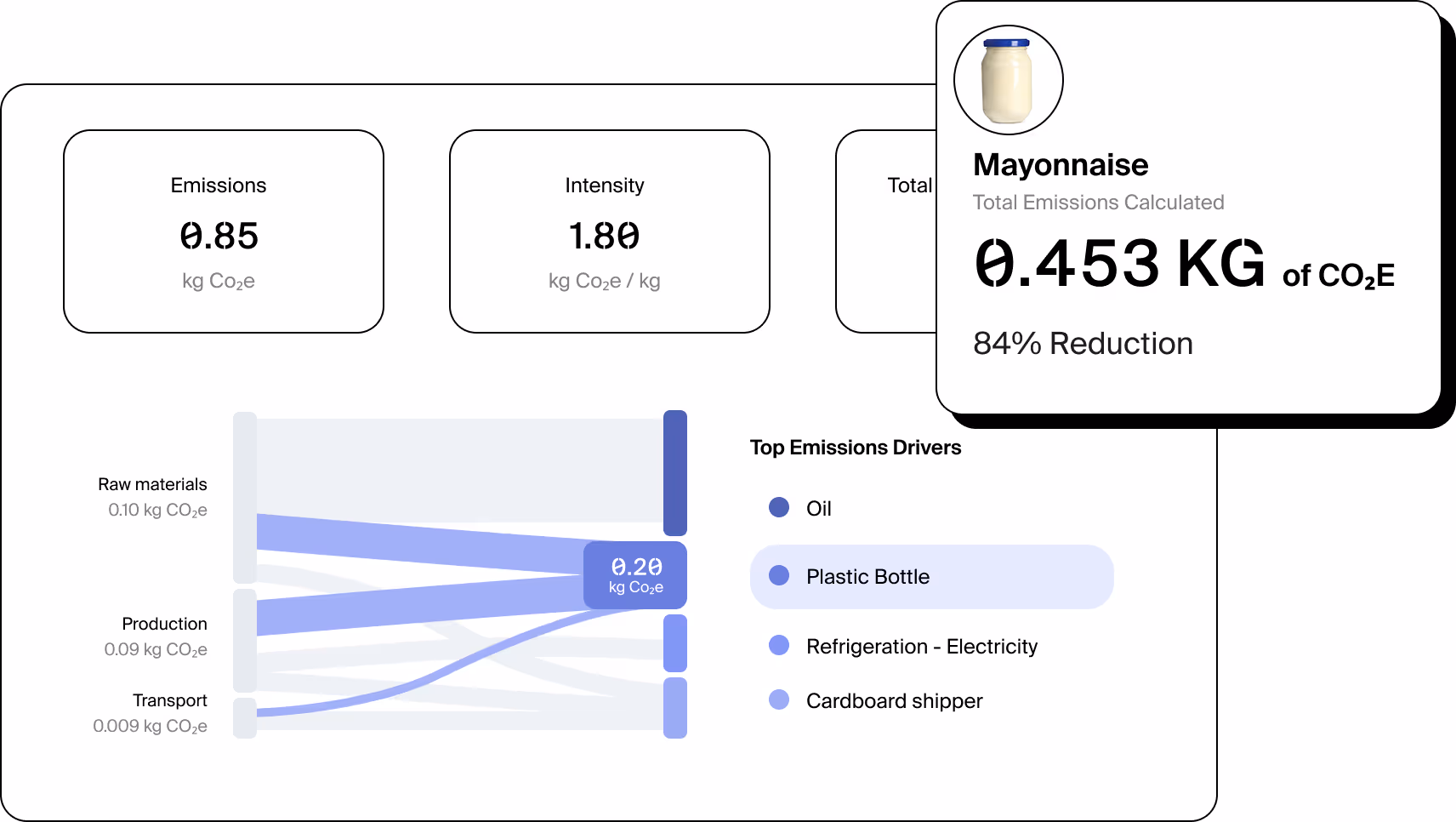The image size is (1456, 822).
Task: Click the Transport source bar
Action: 245,717
